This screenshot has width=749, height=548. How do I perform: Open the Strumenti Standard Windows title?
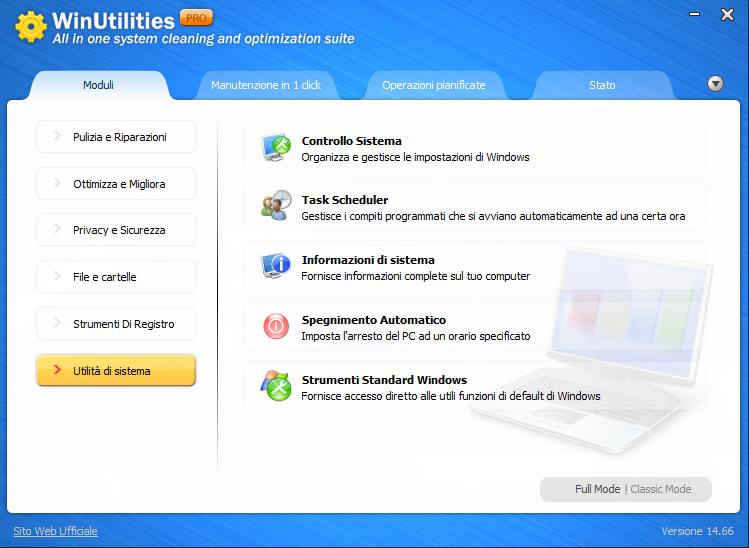384,380
